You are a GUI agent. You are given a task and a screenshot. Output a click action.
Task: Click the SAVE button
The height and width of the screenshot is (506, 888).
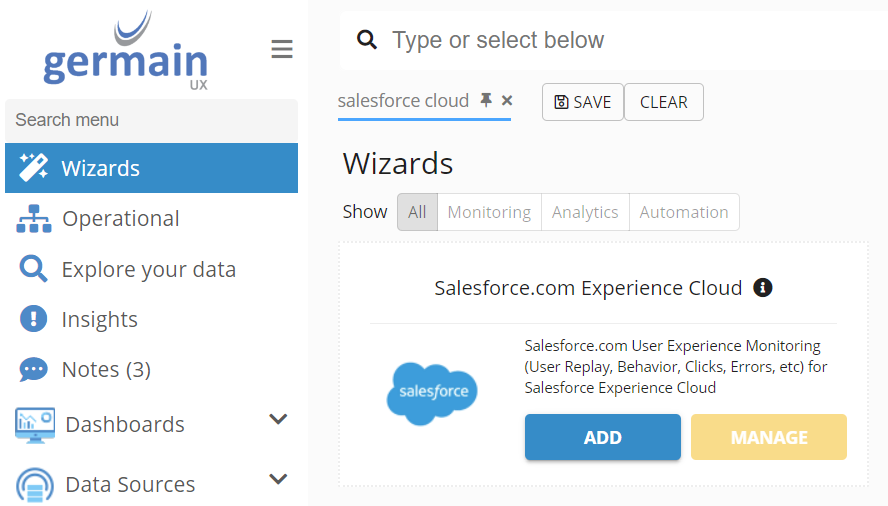(x=582, y=102)
